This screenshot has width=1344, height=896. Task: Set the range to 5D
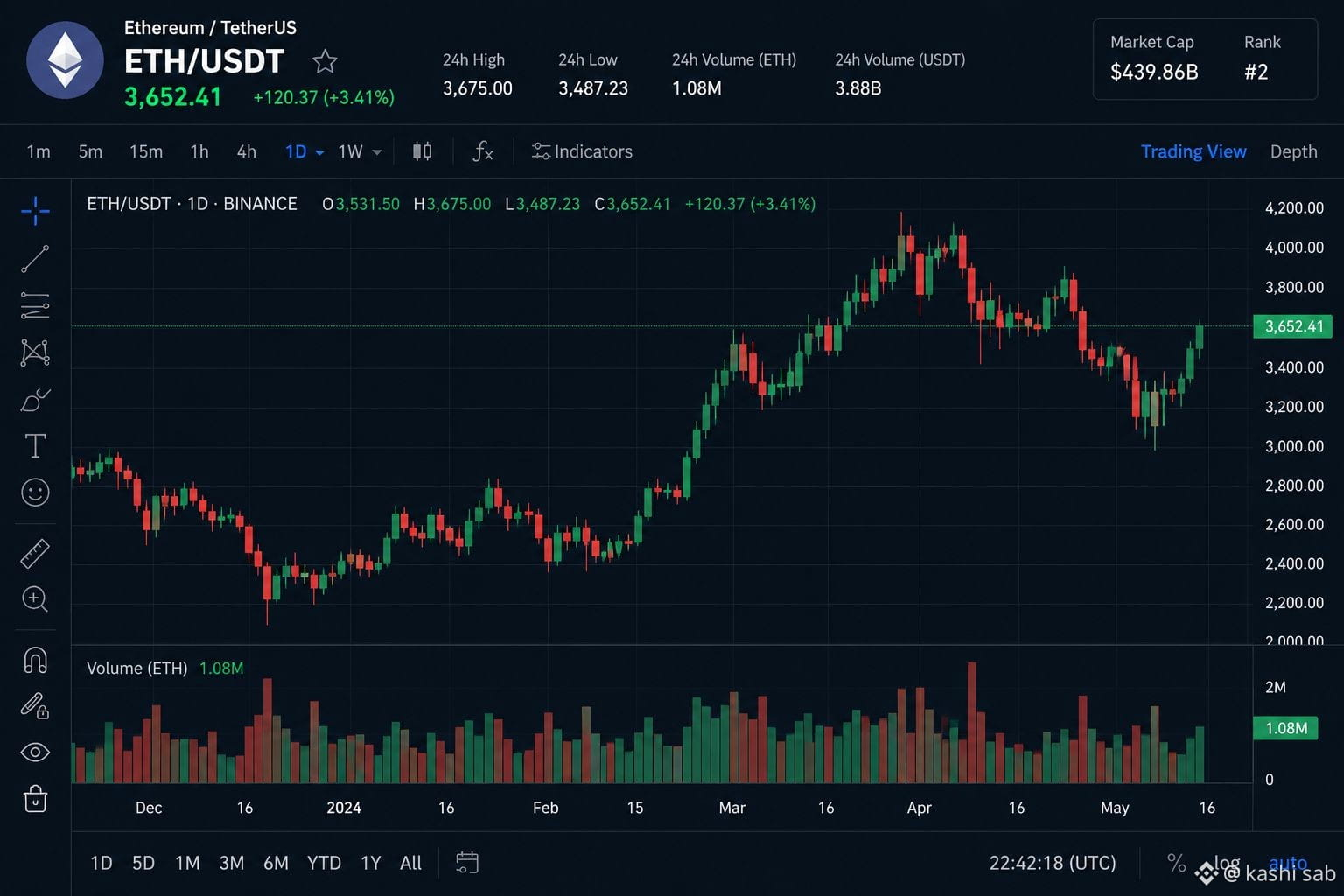[x=143, y=863]
